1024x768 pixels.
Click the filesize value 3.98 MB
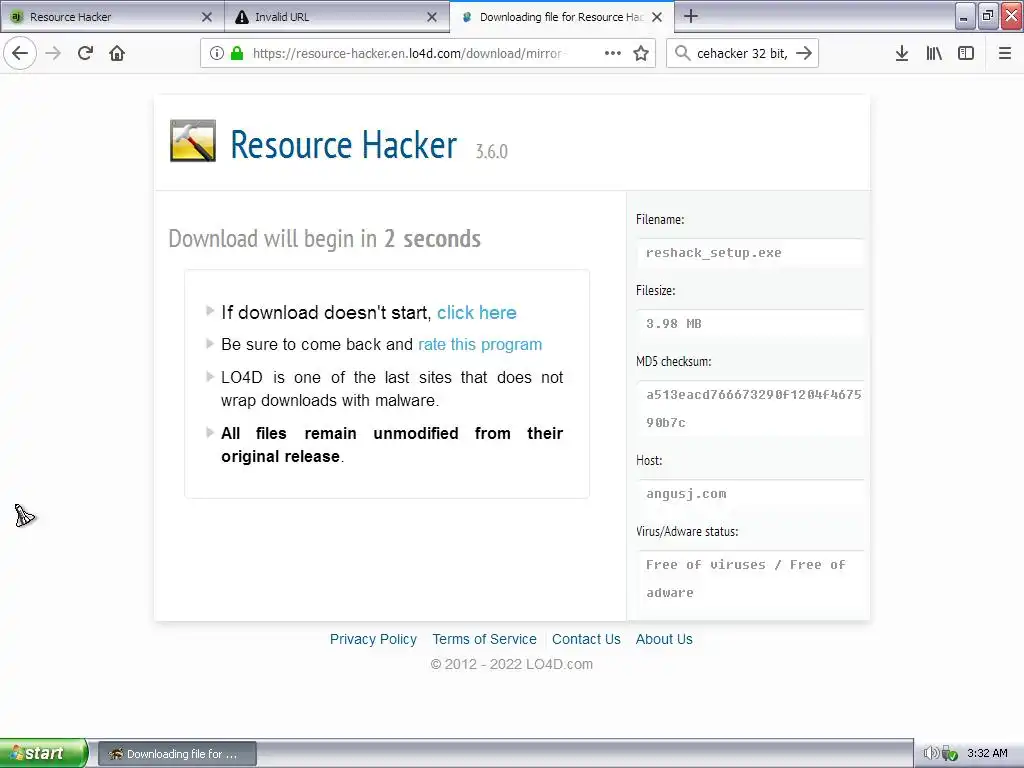[673, 324]
